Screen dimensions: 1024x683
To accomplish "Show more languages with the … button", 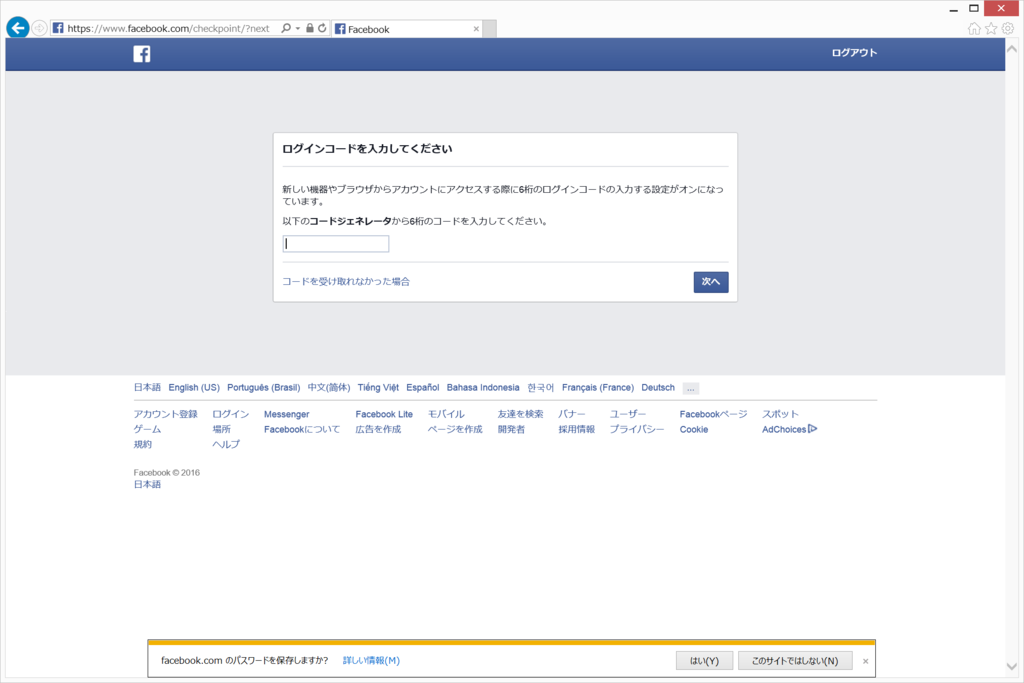I will coord(690,389).
